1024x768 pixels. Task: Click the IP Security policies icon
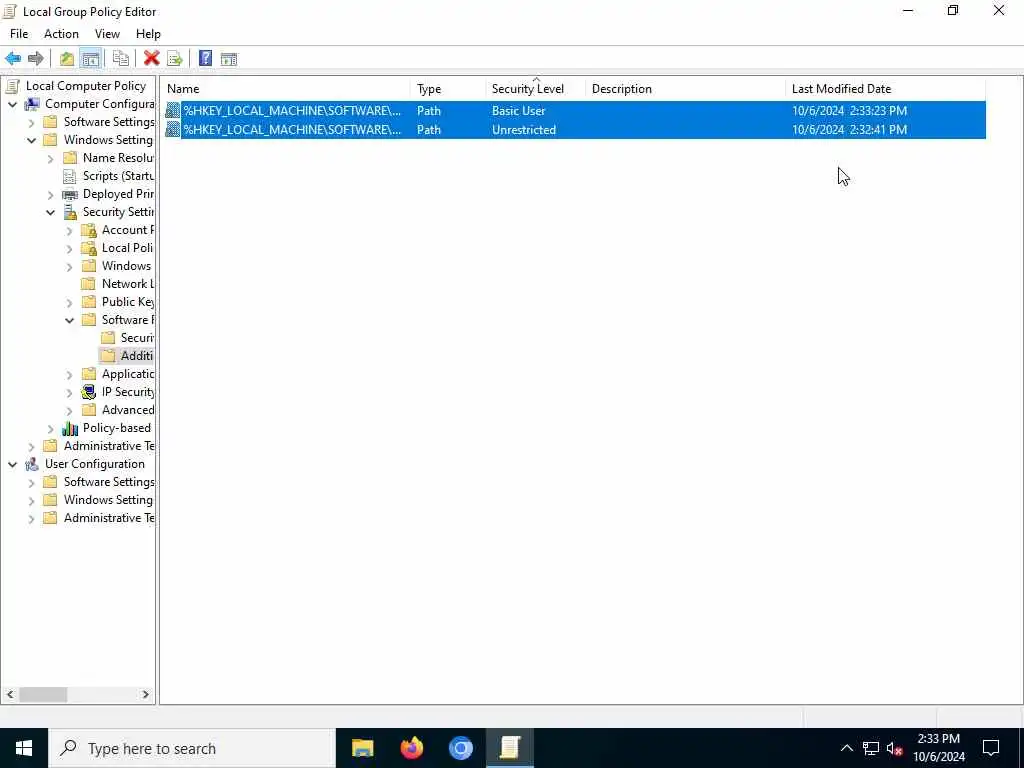(88, 392)
